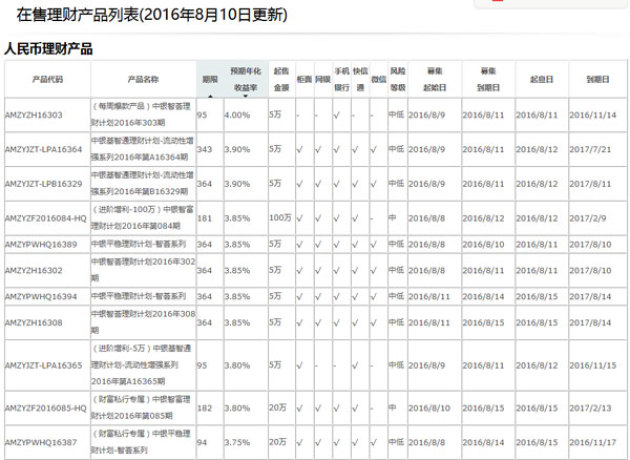Click product name ending in 第085期
This screenshot has width=630, height=460.
tap(141, 407)
